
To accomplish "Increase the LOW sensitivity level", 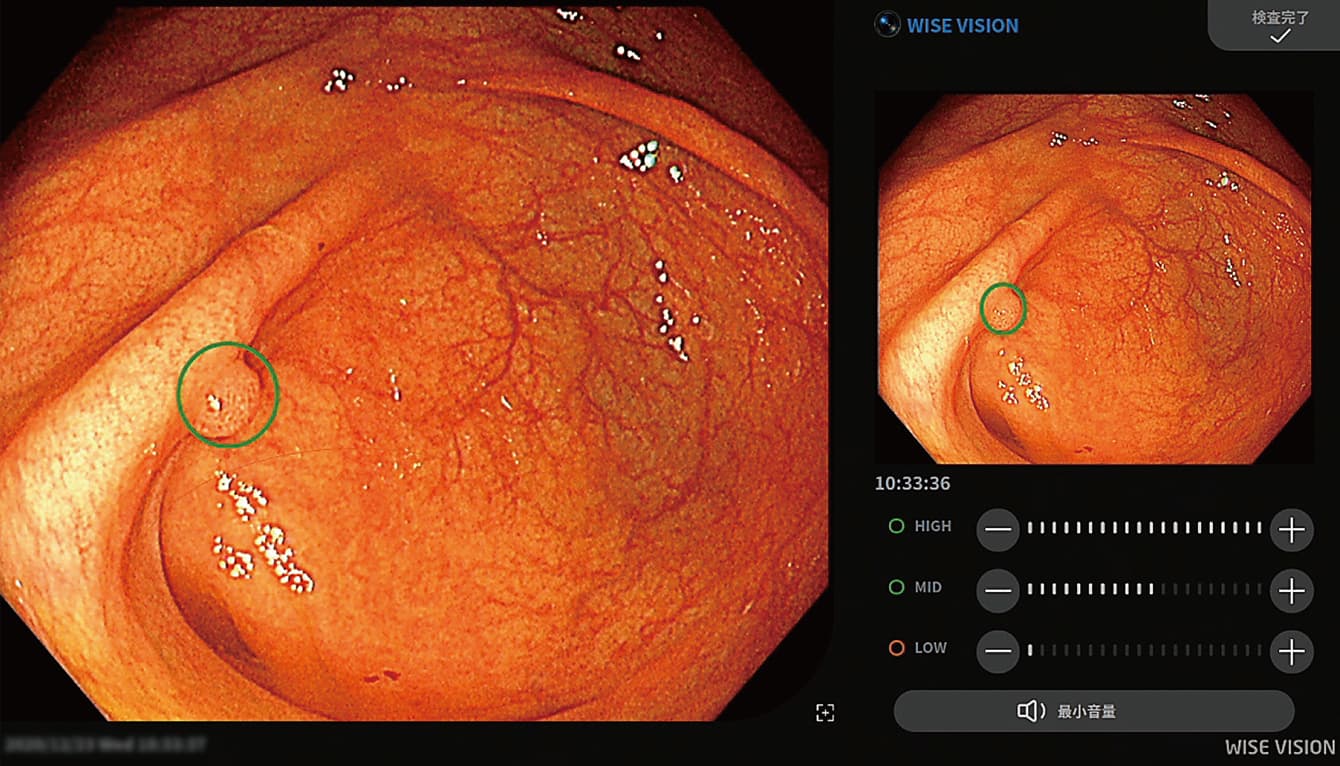I will point(1291,652).
